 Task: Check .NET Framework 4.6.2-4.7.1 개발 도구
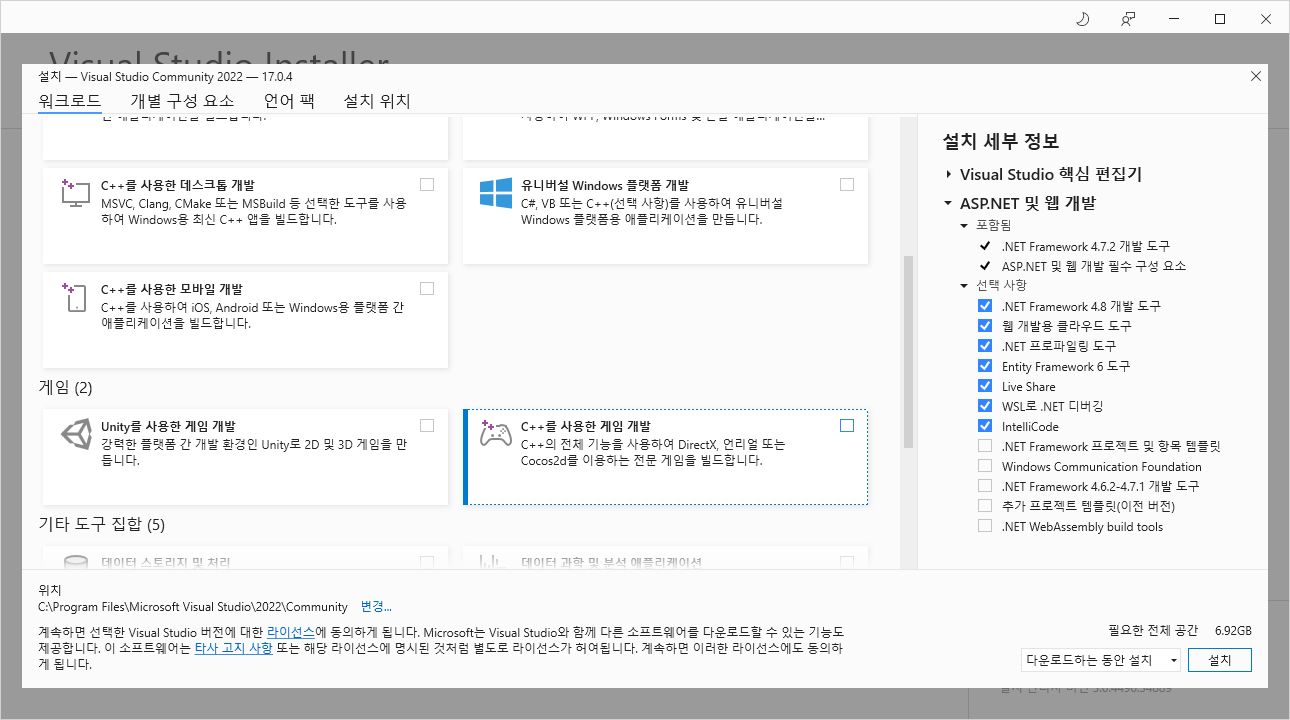(985, 486)
